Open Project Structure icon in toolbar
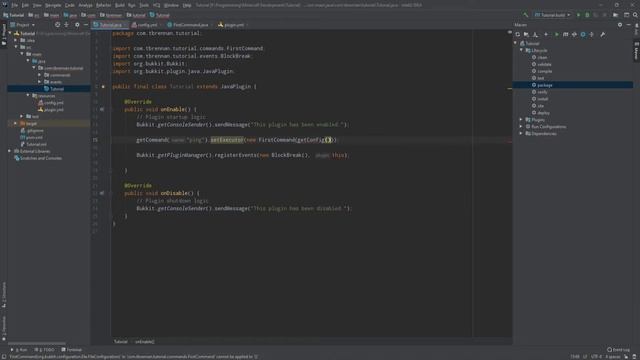 [616, 15]
